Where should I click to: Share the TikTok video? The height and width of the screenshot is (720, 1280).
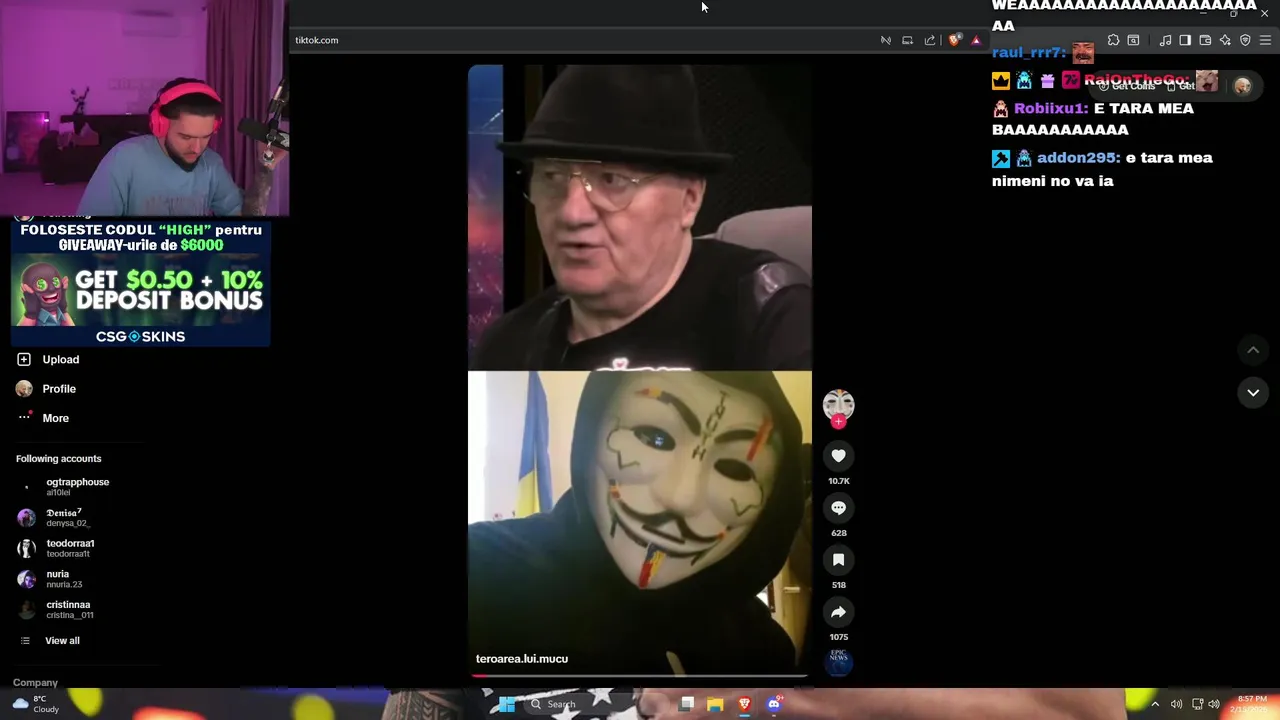tap(838, 612)
